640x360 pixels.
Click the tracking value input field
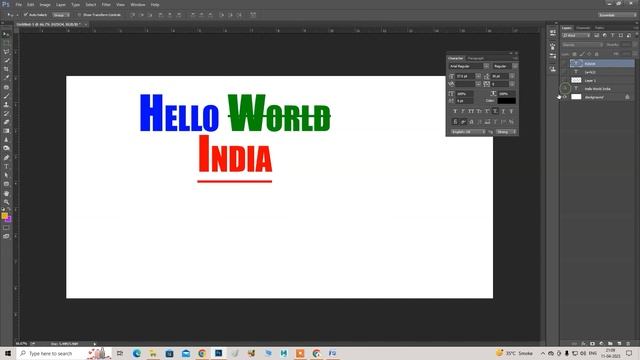[x=499, y=84]
